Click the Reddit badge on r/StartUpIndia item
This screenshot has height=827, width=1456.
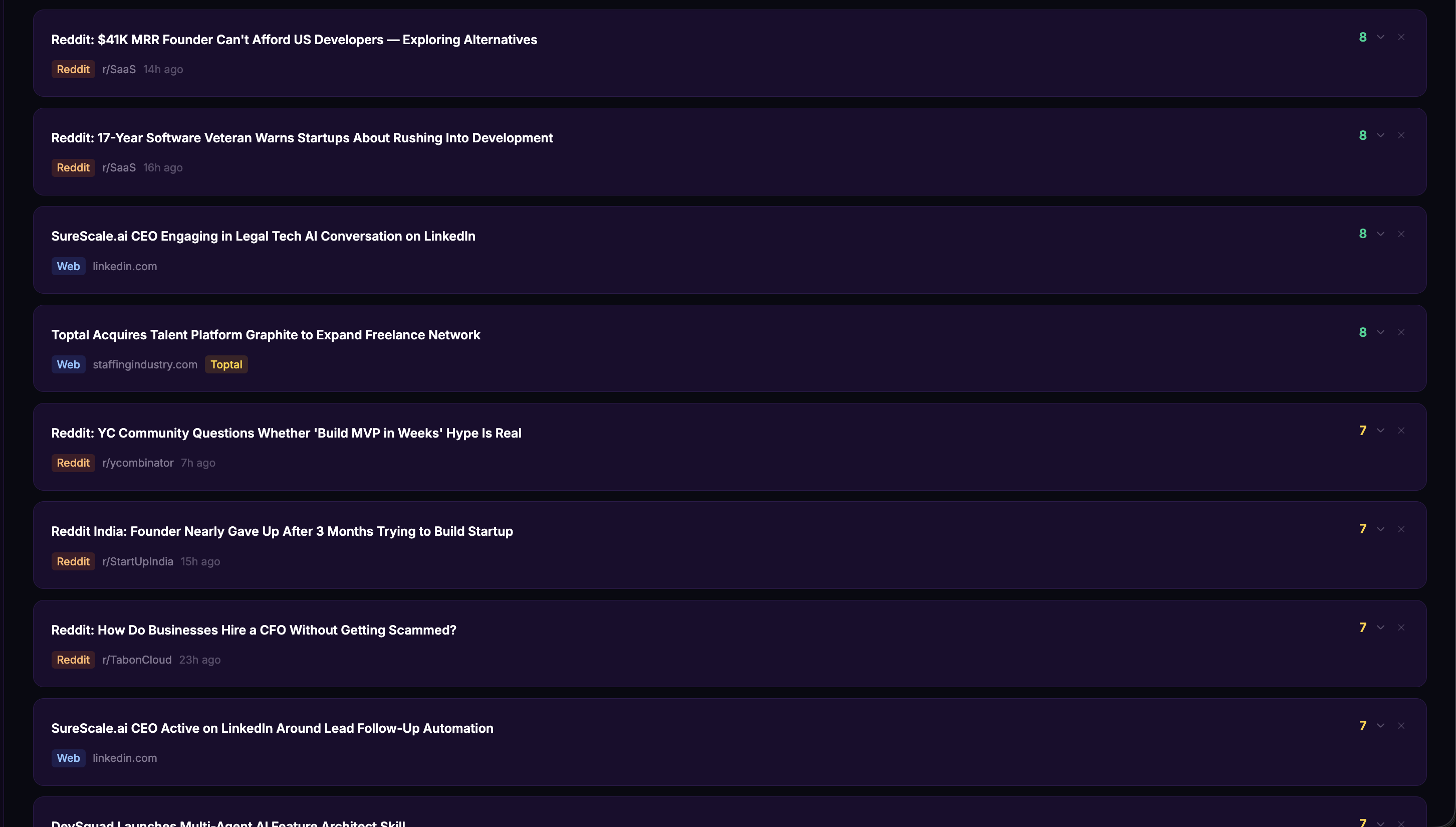tap(73, 562)
